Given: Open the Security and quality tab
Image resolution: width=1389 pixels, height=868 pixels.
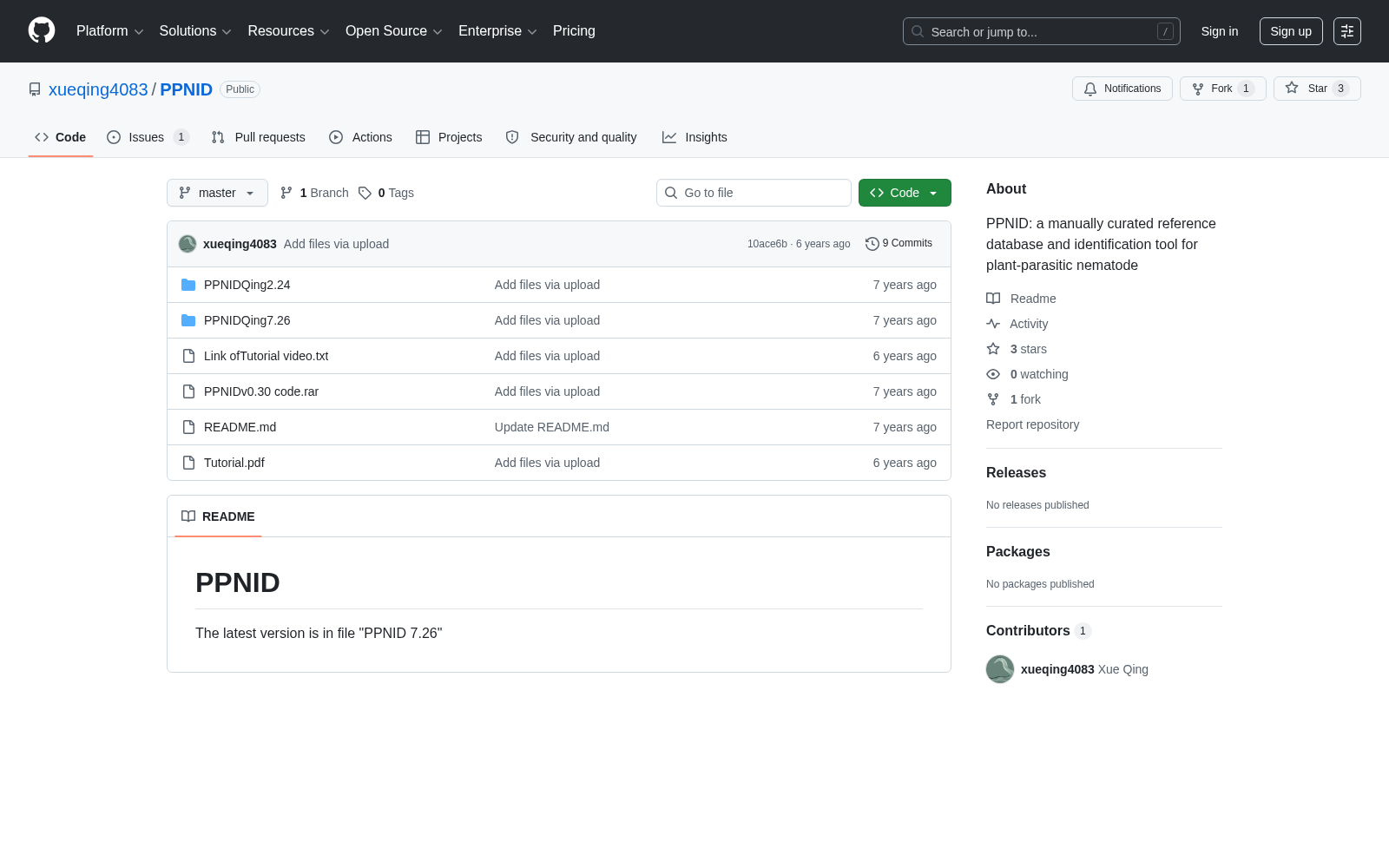Looking at the screenshot, I should [x=571, y=137].
